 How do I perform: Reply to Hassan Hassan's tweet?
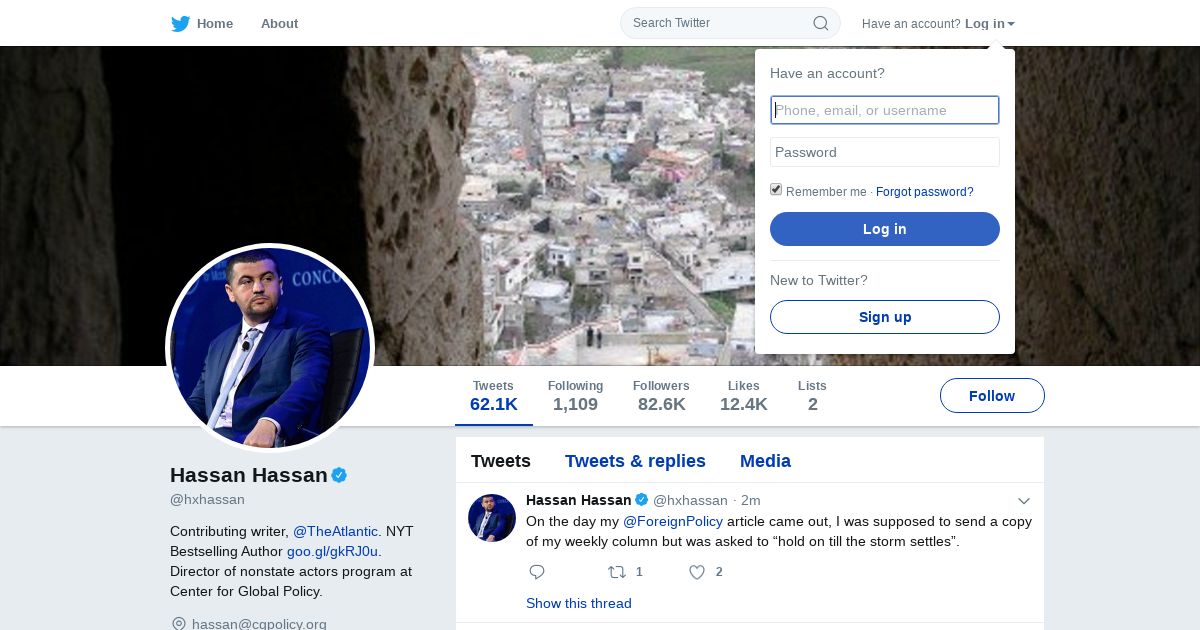(537, 572)
